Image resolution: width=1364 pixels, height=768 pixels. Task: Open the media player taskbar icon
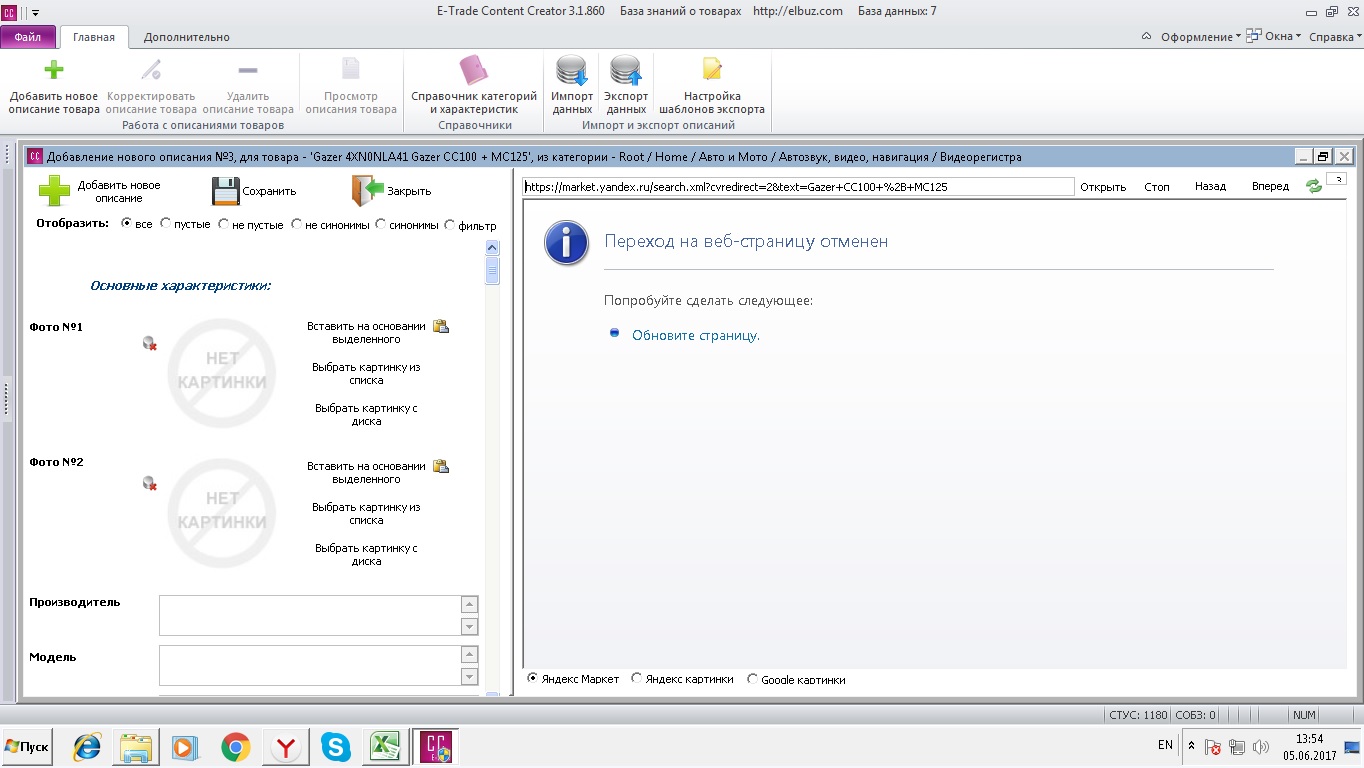(x=186, y=747)
